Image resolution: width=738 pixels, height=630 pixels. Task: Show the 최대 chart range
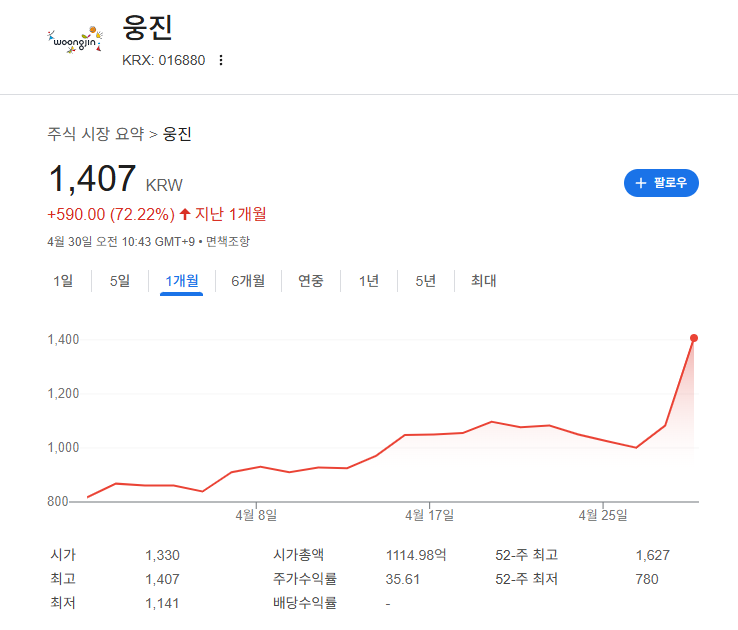pyautogui.click(x=483, y=281)
